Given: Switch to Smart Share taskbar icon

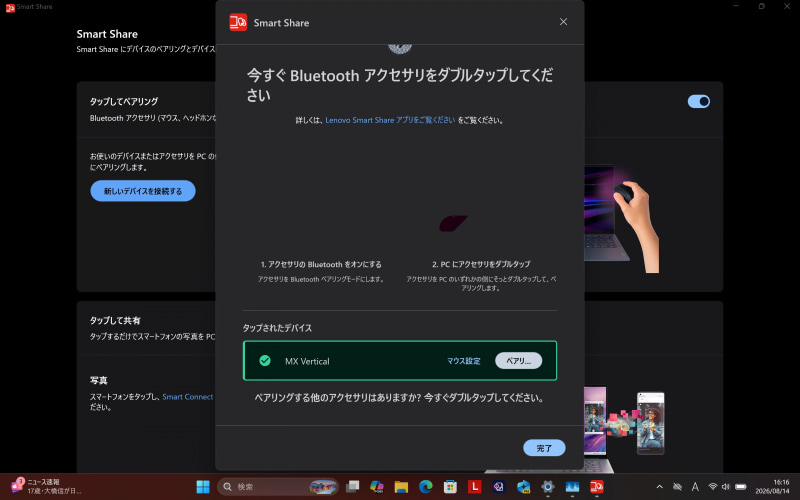Looking at the screenshot, I should (597, 487).
